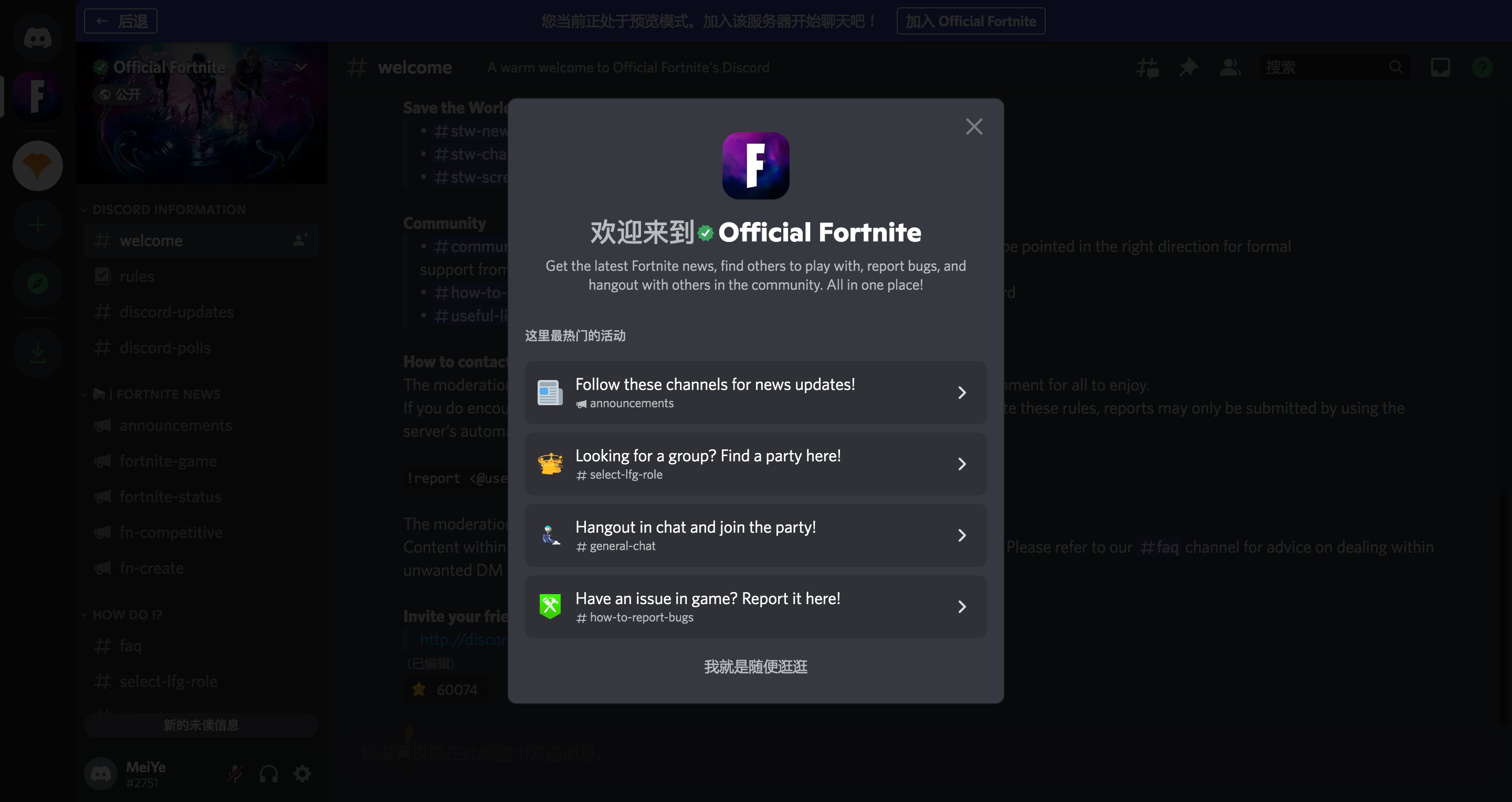Click the #faq channel mention in message
The image size is (1512, 802).
pos(1159,547)
